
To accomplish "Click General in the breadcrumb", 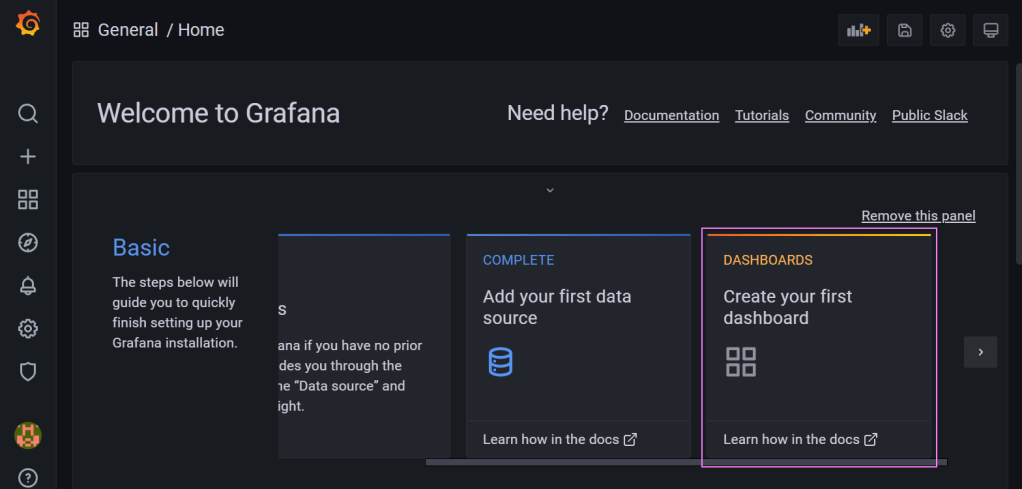I will coord(128,30).
